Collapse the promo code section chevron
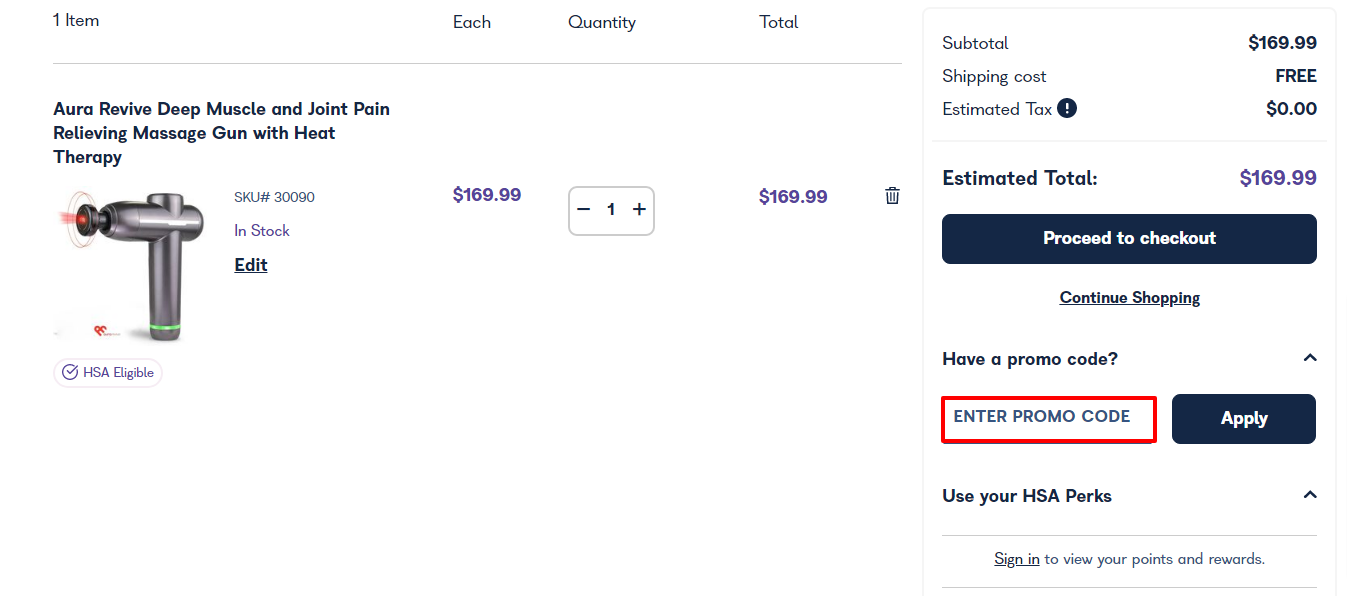The height and width of the screenshot is (596, 1347). [1310, 358]
